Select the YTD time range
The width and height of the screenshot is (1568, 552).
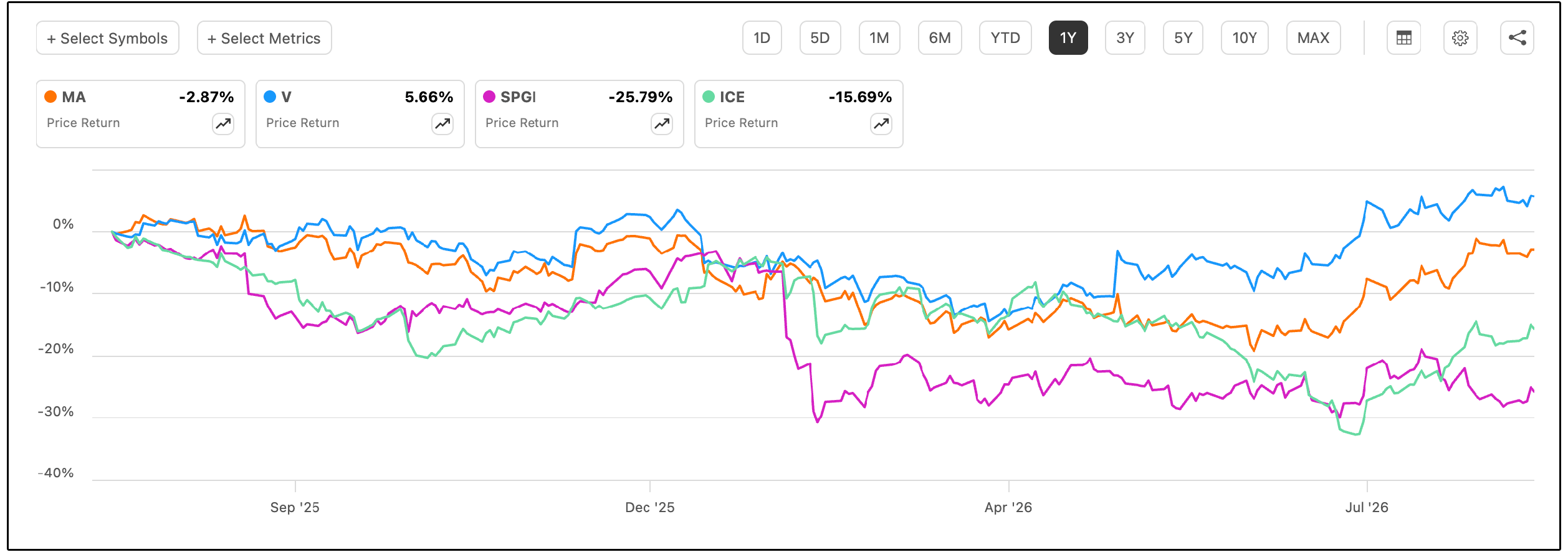tap(1005, 38)
